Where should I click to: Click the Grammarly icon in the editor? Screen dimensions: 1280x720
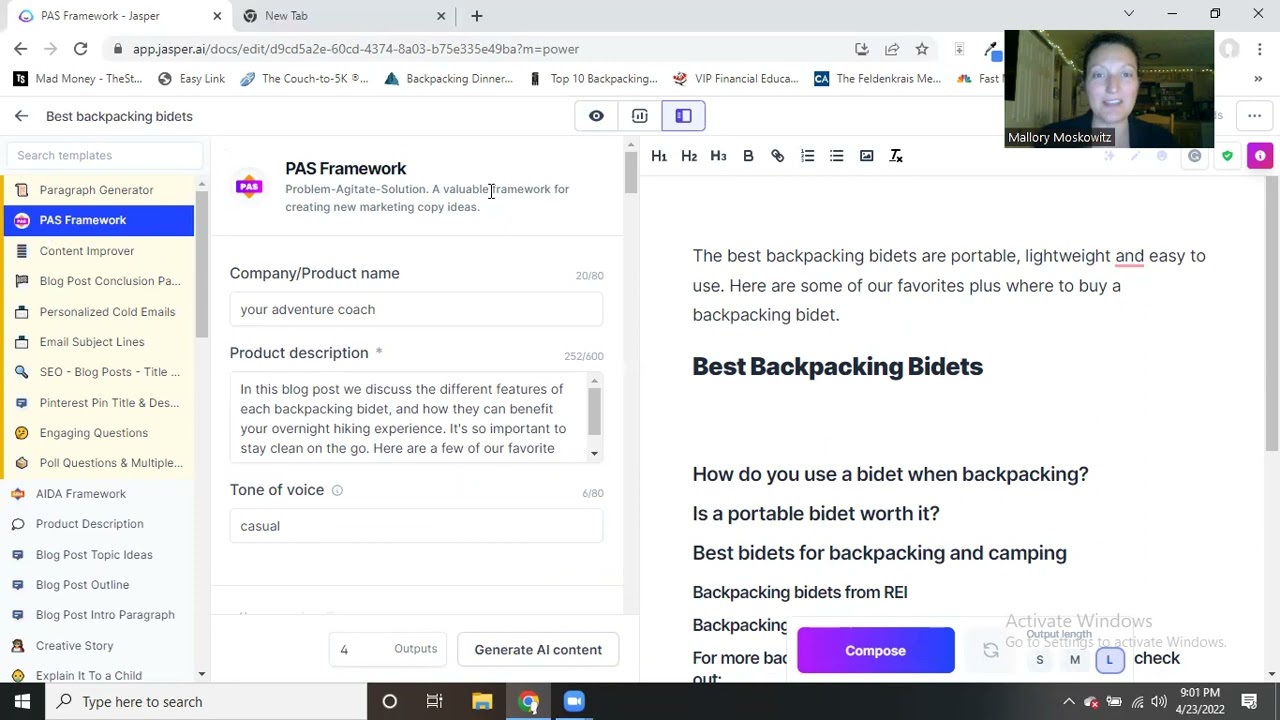click(x=1195, y=156)
